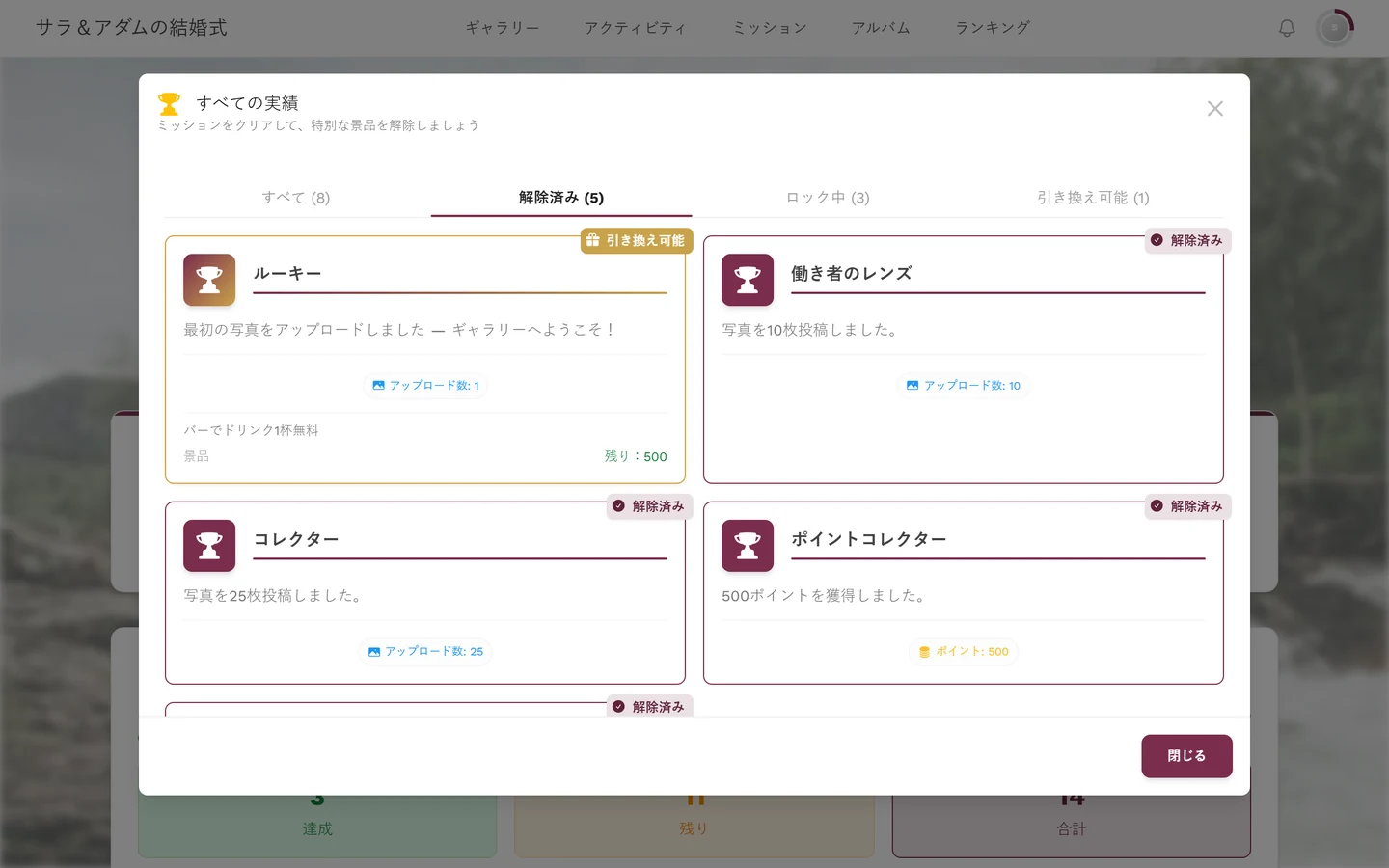Screen dimensions: 1389x868
Task: Open the user avatar menu
Action: point(1335,28)
